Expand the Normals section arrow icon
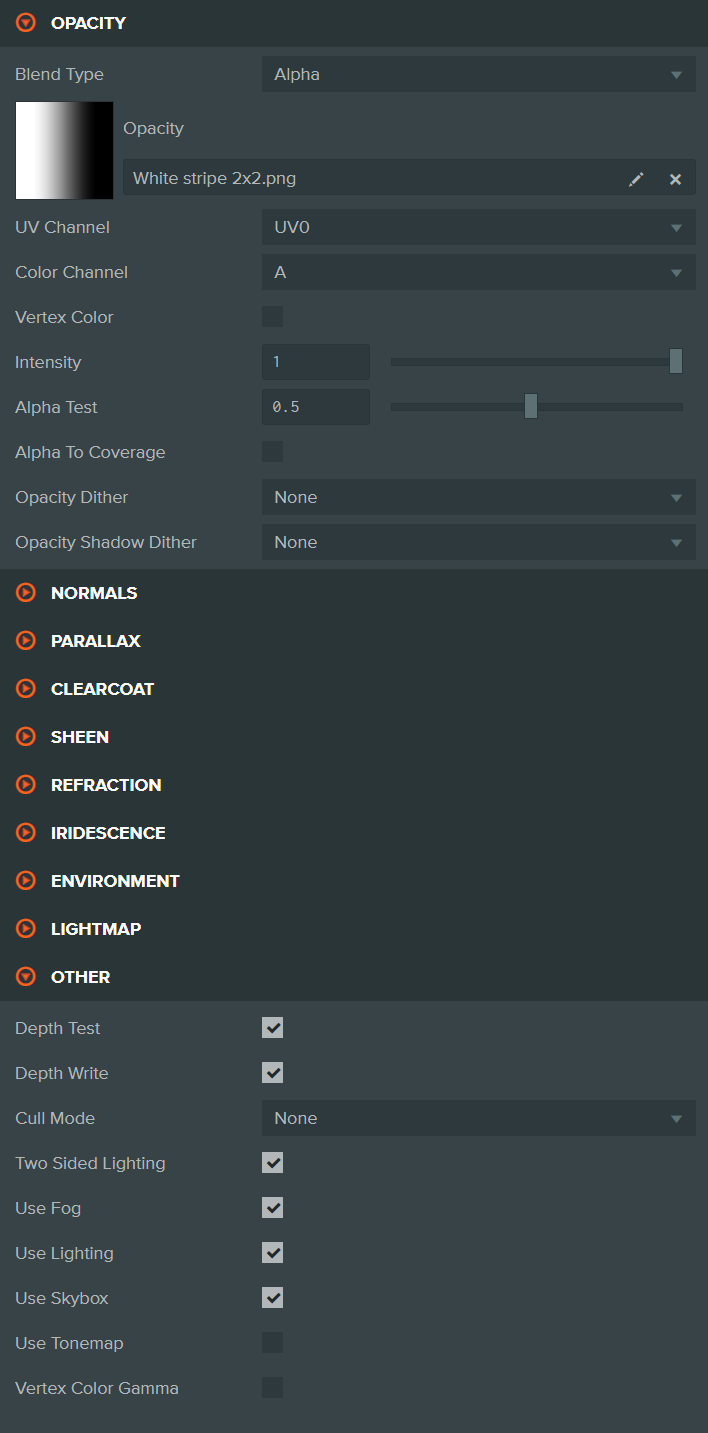The image size is (708, 1433). [x=26, y=593]
